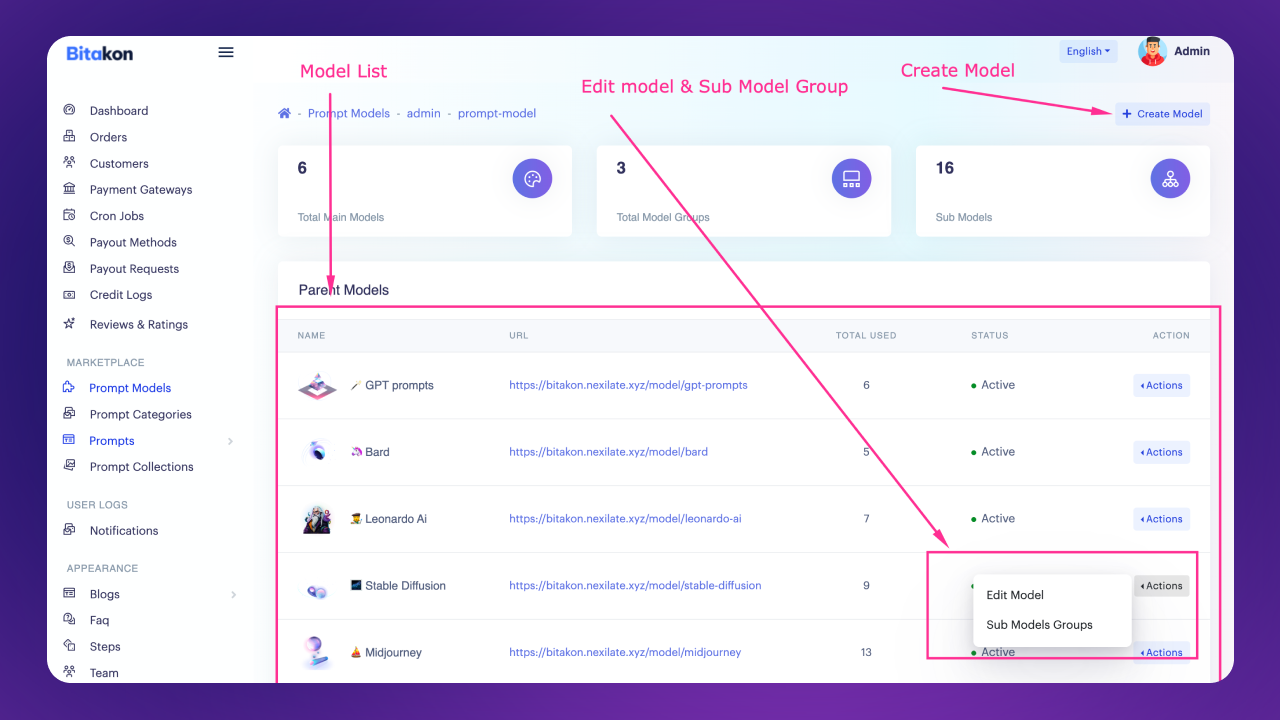Click the admin breadcrumb link

coord(424,113)
